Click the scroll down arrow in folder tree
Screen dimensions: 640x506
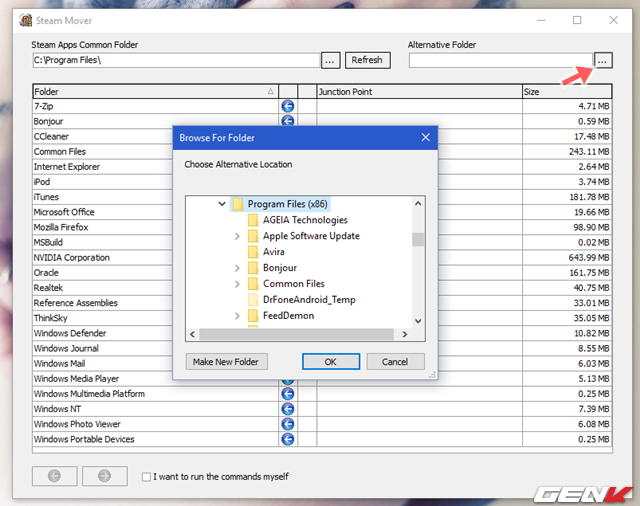[418, 321]
